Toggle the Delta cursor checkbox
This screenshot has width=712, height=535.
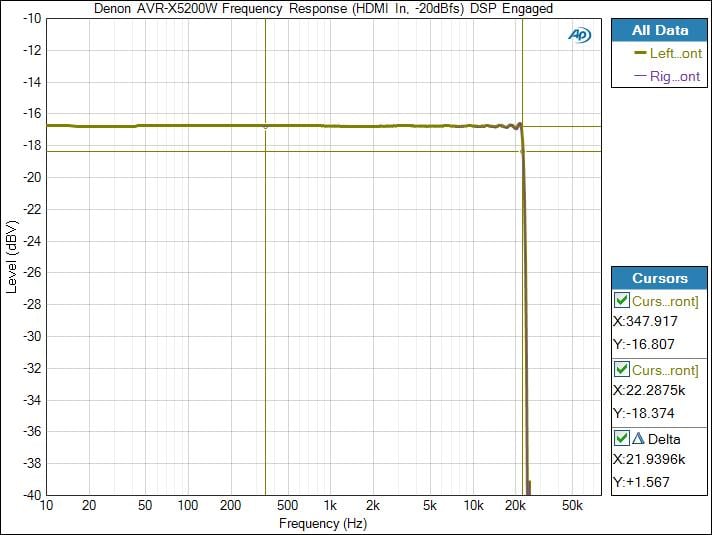pos(622,438)
